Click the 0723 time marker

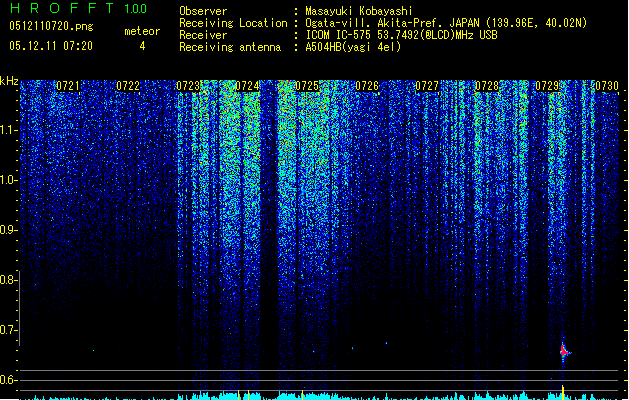[x=188, y=86]
